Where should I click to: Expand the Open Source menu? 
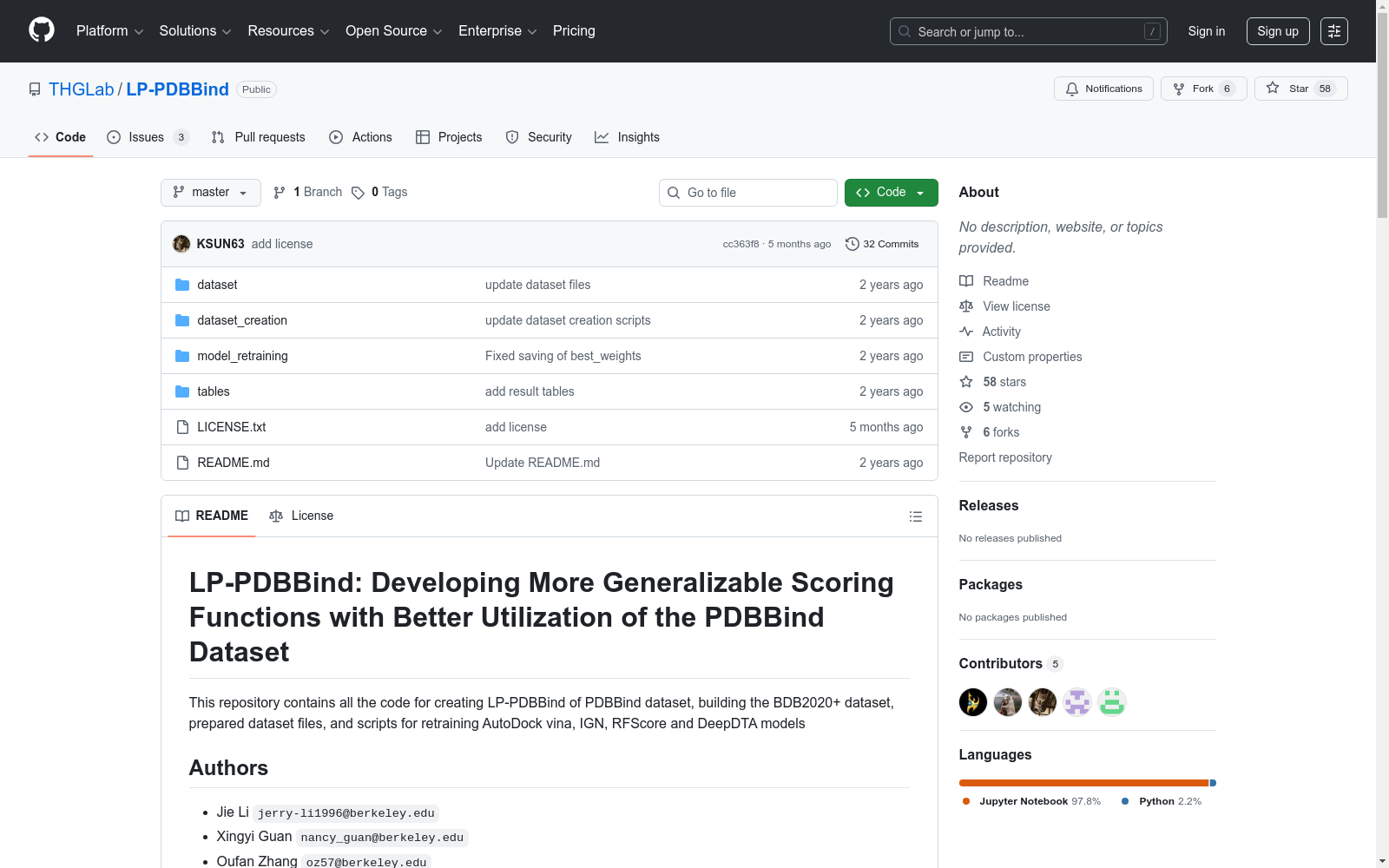[393, 31]
